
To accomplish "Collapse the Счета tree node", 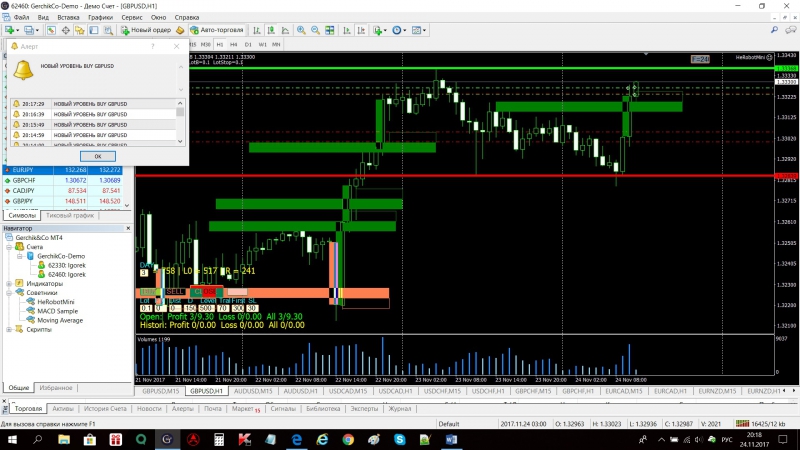I will (9, 247).
